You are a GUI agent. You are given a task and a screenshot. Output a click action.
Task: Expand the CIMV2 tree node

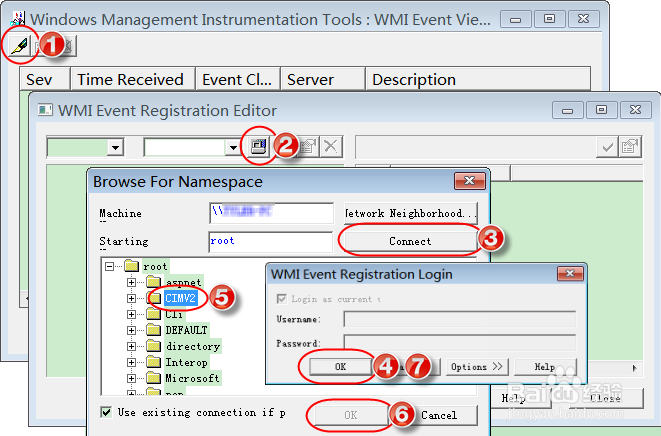131,298
